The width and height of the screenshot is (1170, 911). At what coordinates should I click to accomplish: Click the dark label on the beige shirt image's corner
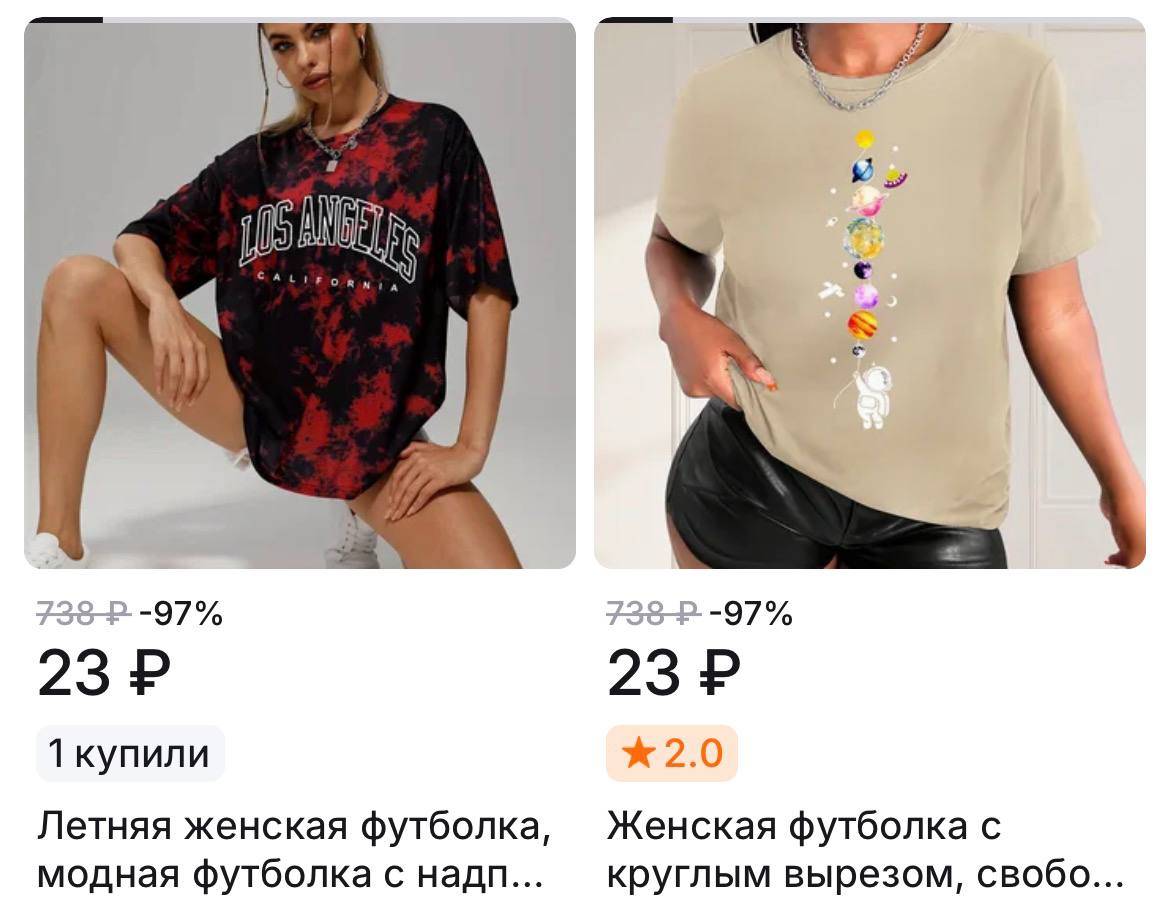[634, 20]
